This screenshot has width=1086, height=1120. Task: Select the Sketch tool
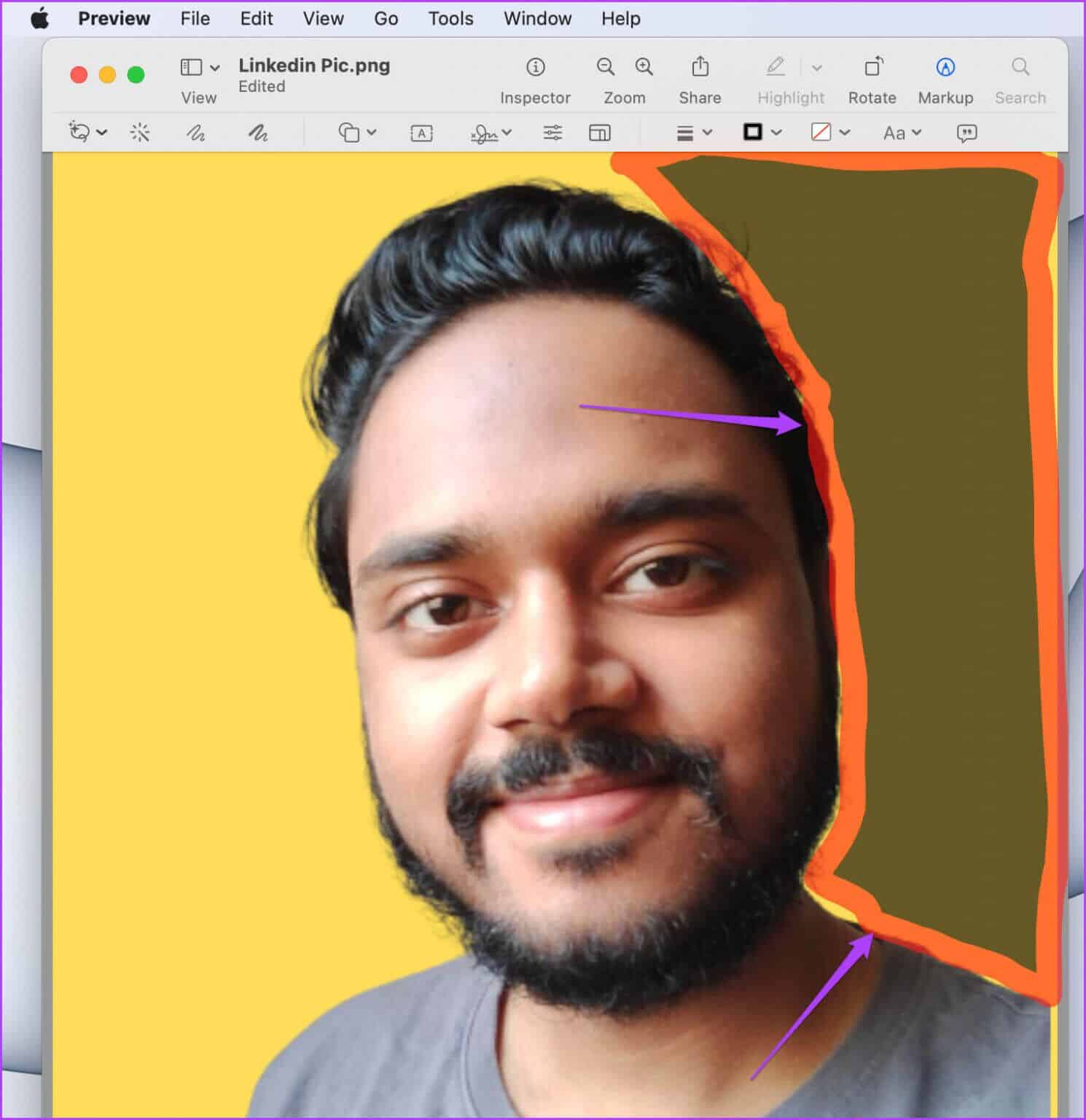(195, 133)
